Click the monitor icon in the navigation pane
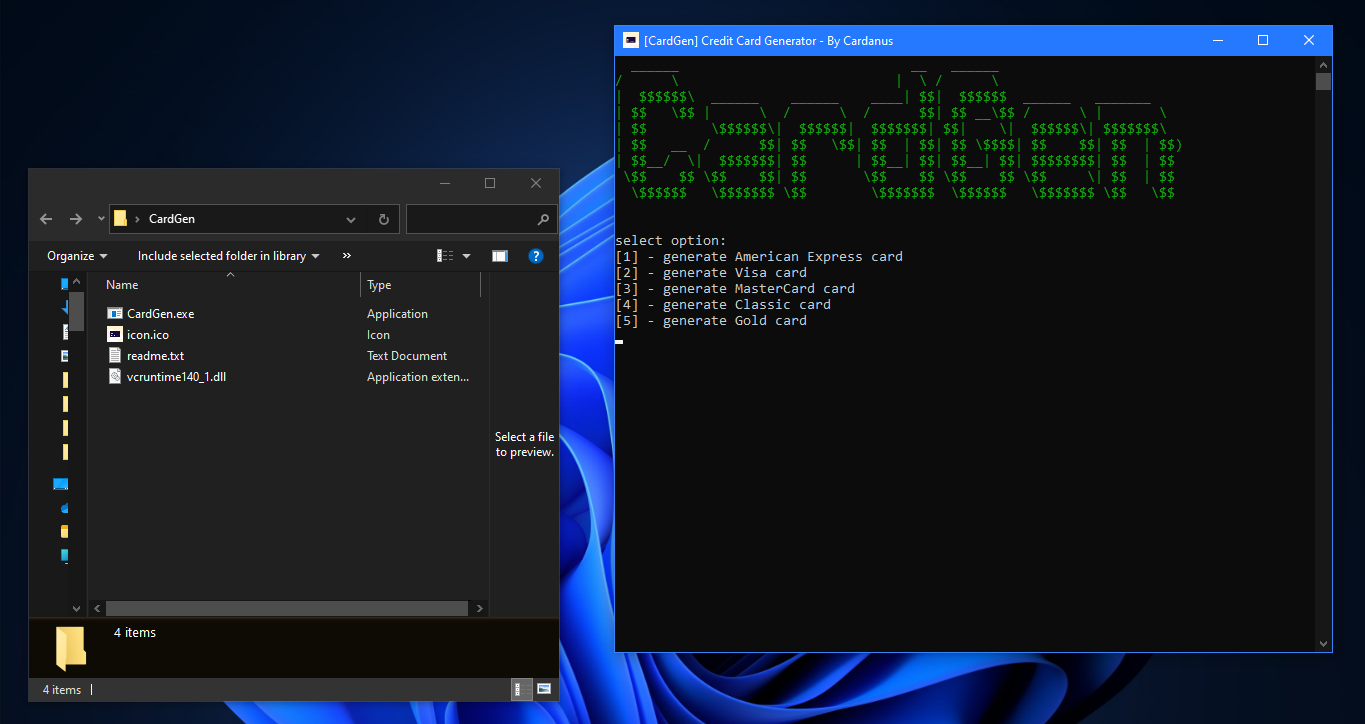The width and height of the screenshot is (1365, 724). coord(60,484)
